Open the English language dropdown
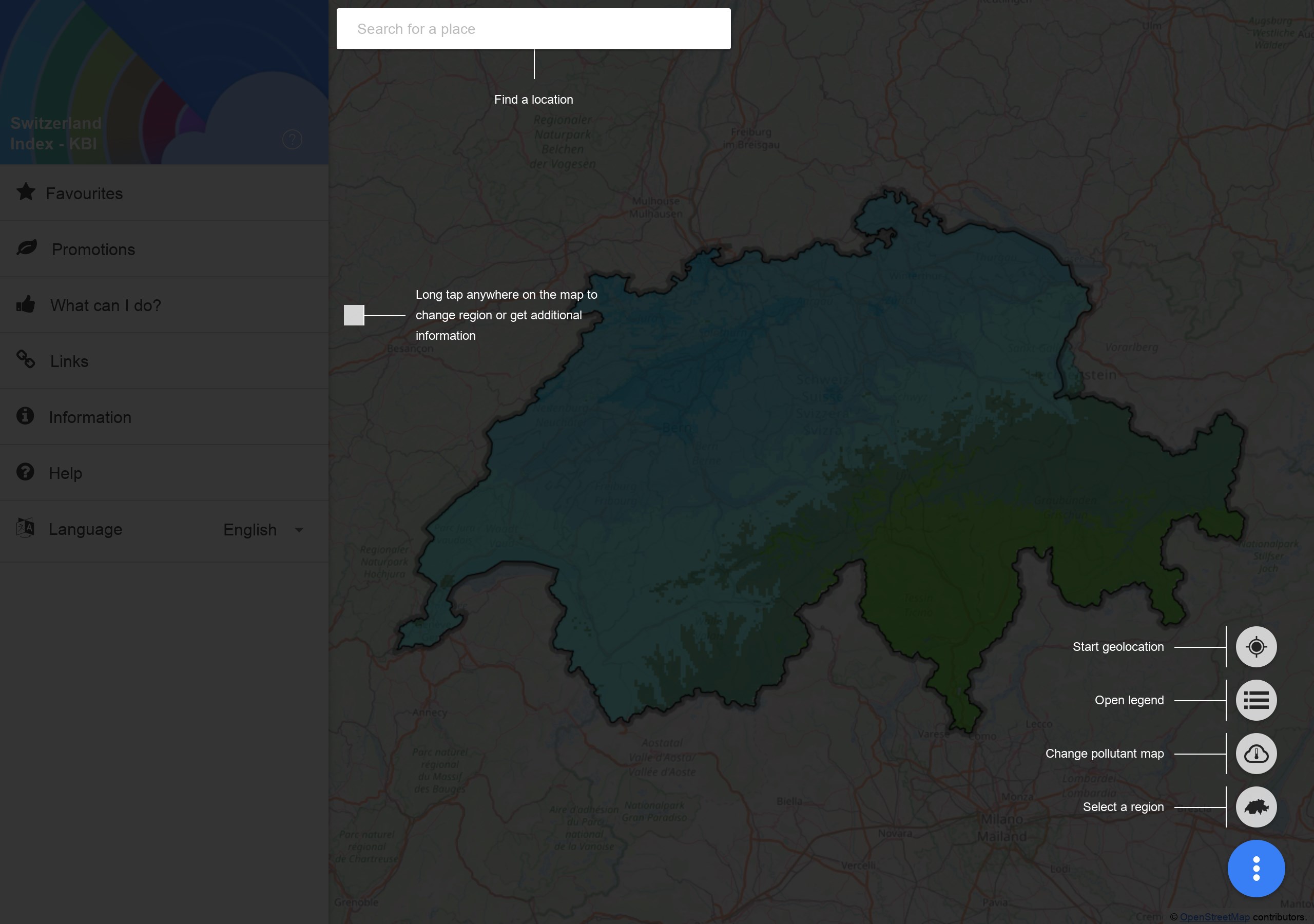This screenshot has width=1314, height=924. point(250,530)
